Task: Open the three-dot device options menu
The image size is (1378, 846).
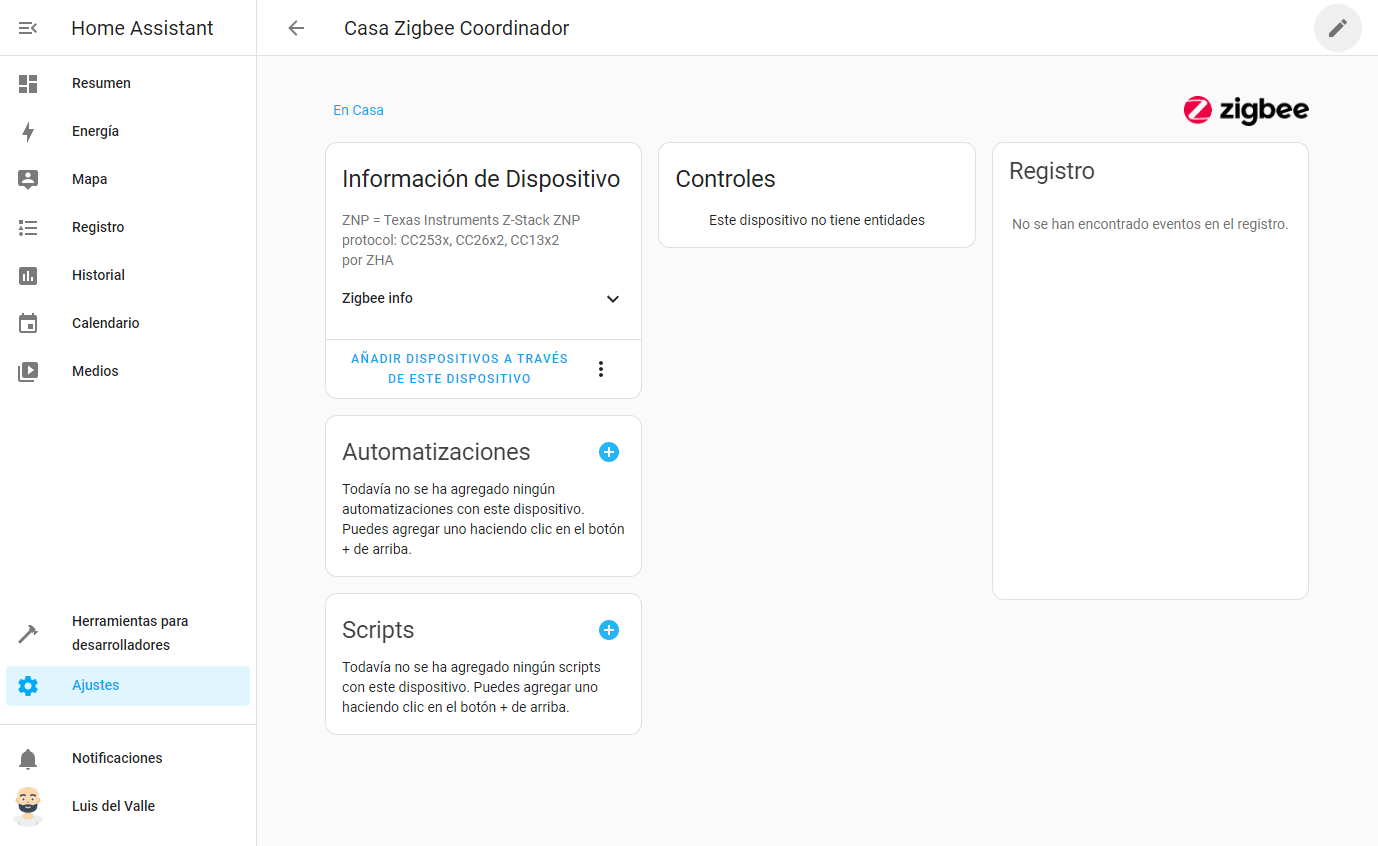Action: 601,369
